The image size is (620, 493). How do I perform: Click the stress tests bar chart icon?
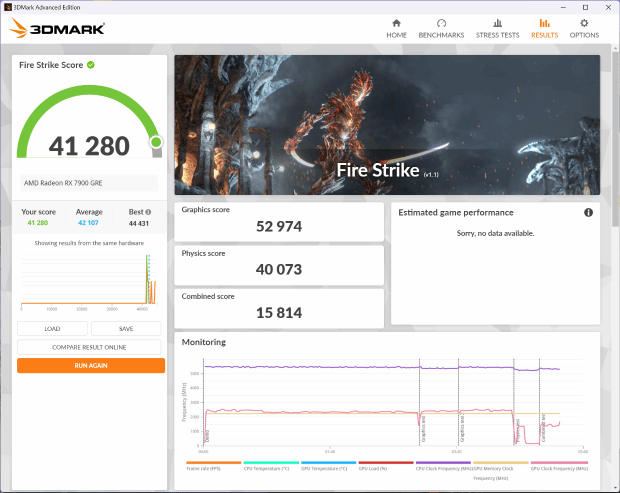497,23
